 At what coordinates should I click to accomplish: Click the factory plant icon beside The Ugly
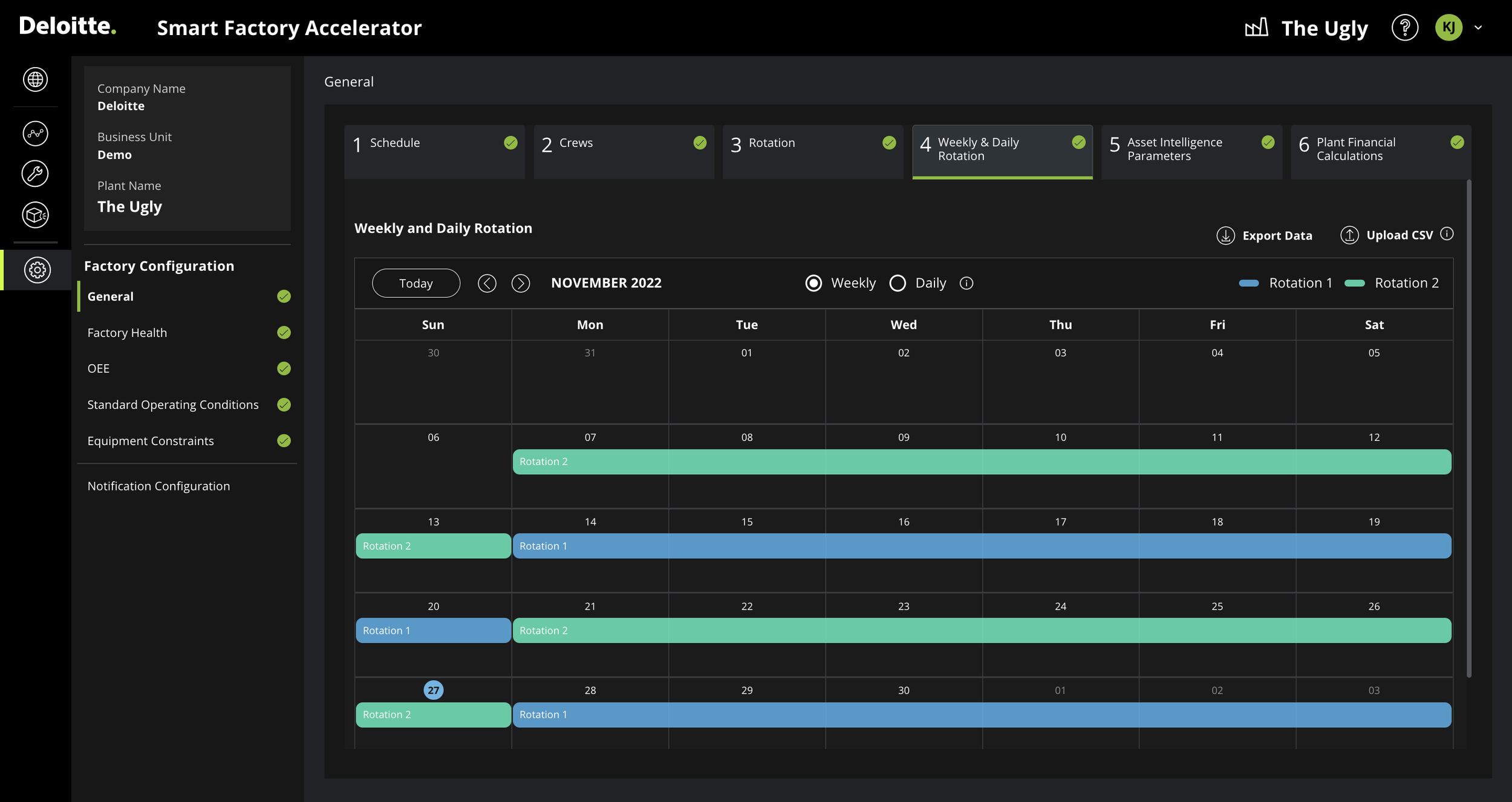(x=1257, y=27)
